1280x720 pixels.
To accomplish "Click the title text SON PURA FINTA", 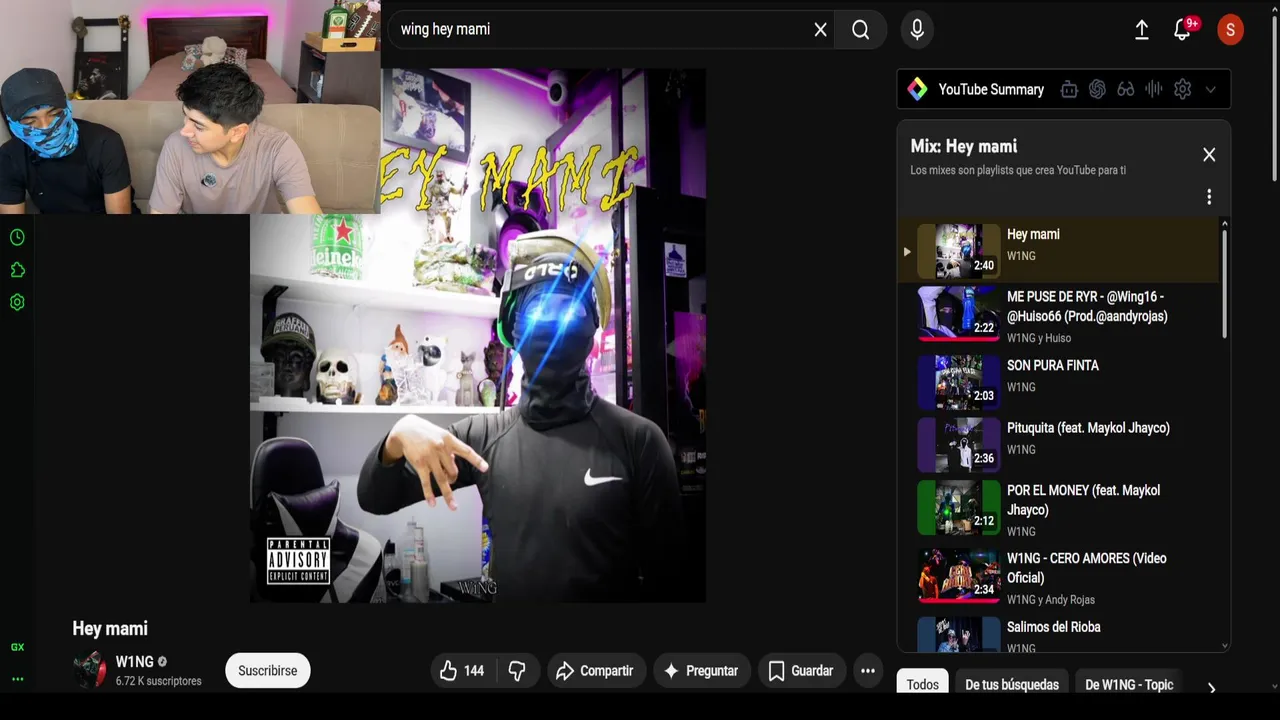I will point(1053,366).
